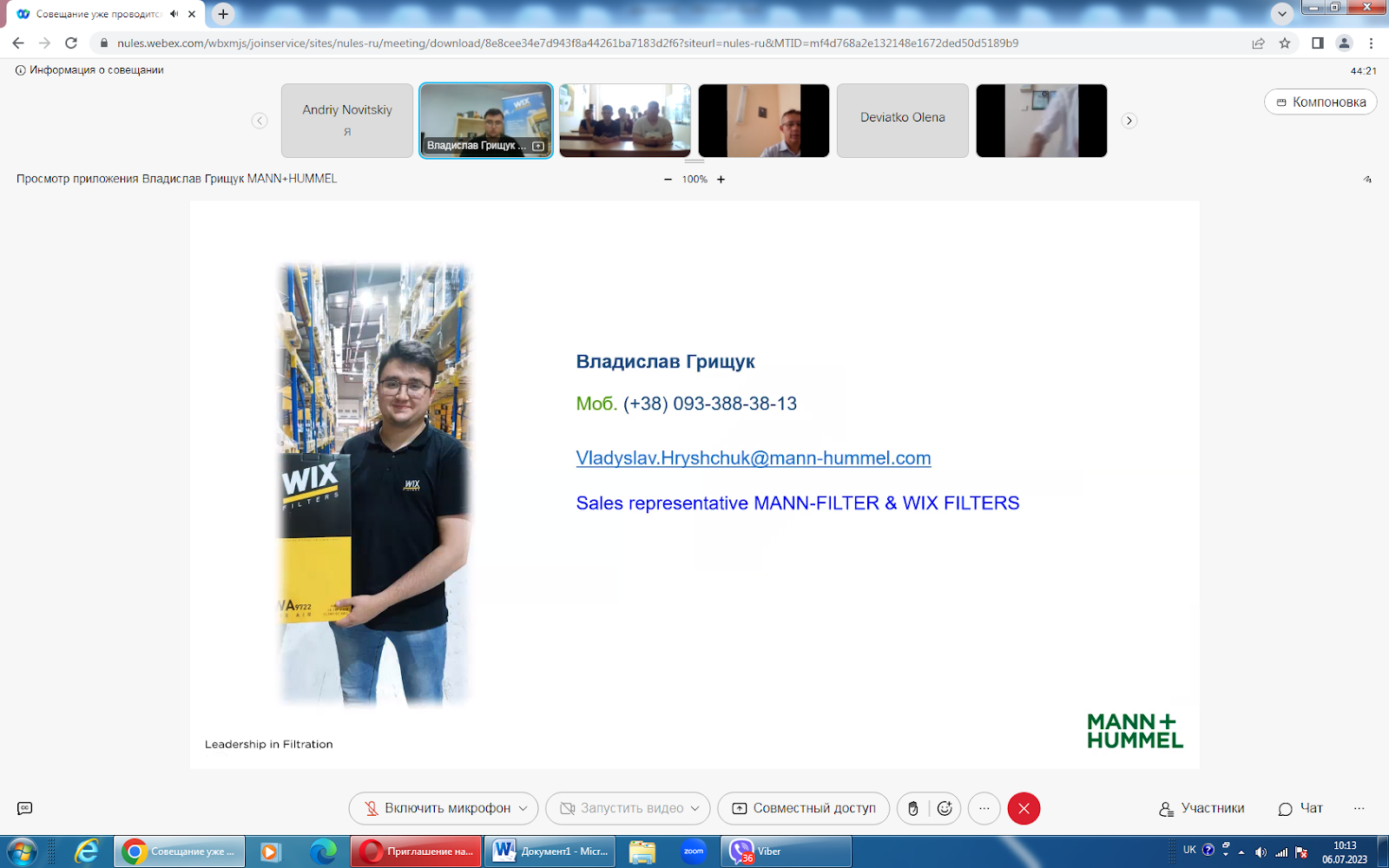
Task: Open media player taskbar icon
Action: click(x=270, y=852)
